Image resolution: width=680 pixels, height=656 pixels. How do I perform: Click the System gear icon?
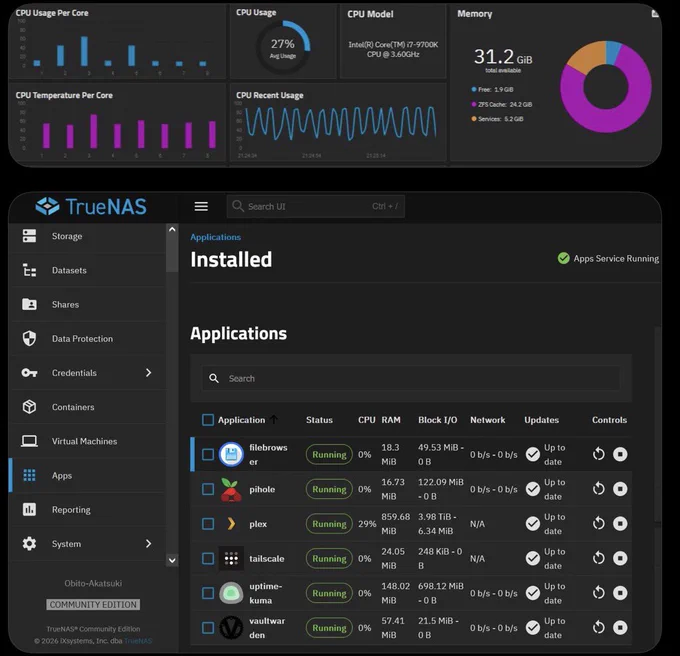coord(29,544)
